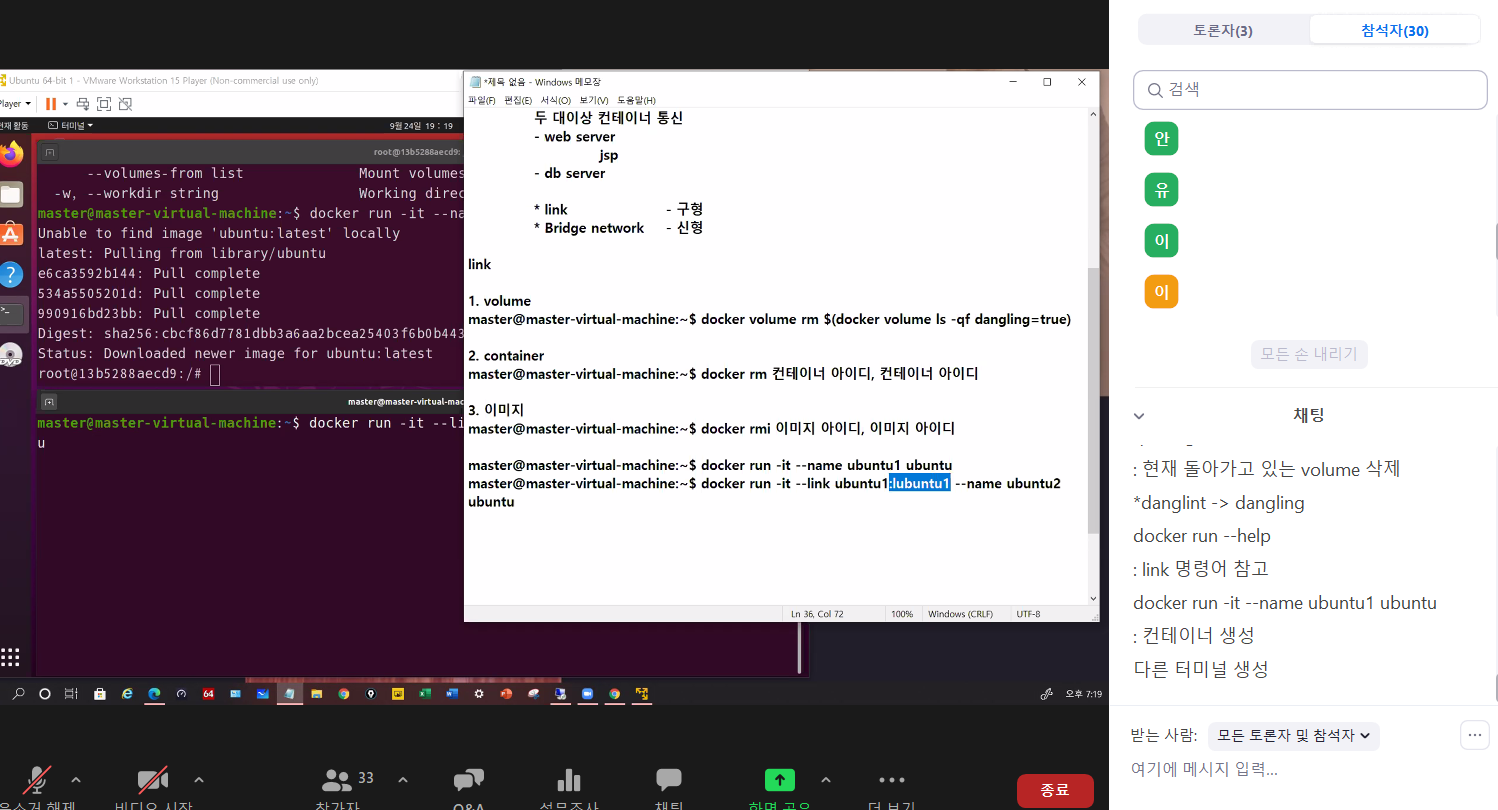Open the polls bar chart icon
The width and height of the screenshot is (1498, 810).
(568, 781)
